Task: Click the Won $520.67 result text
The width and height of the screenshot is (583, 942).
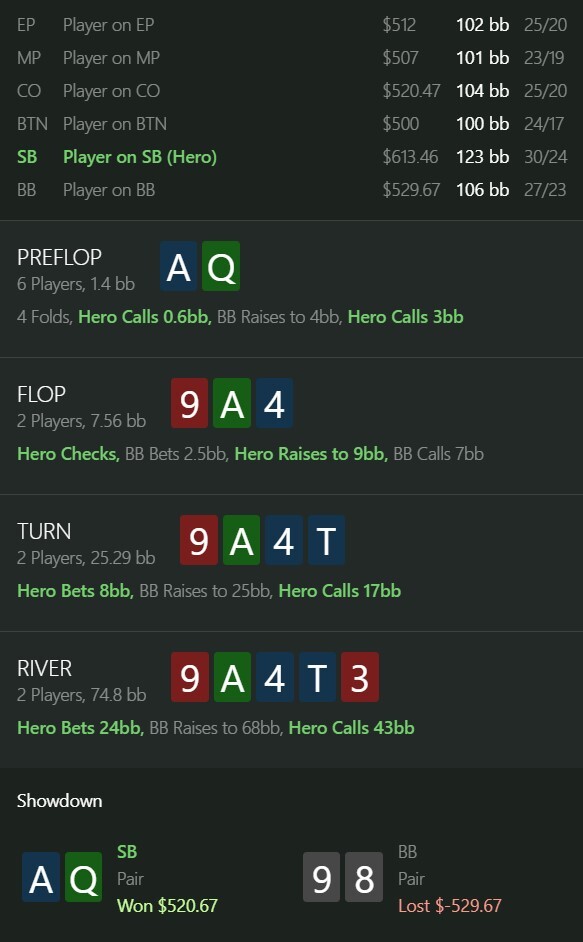Action: click(x=167, y=905)
